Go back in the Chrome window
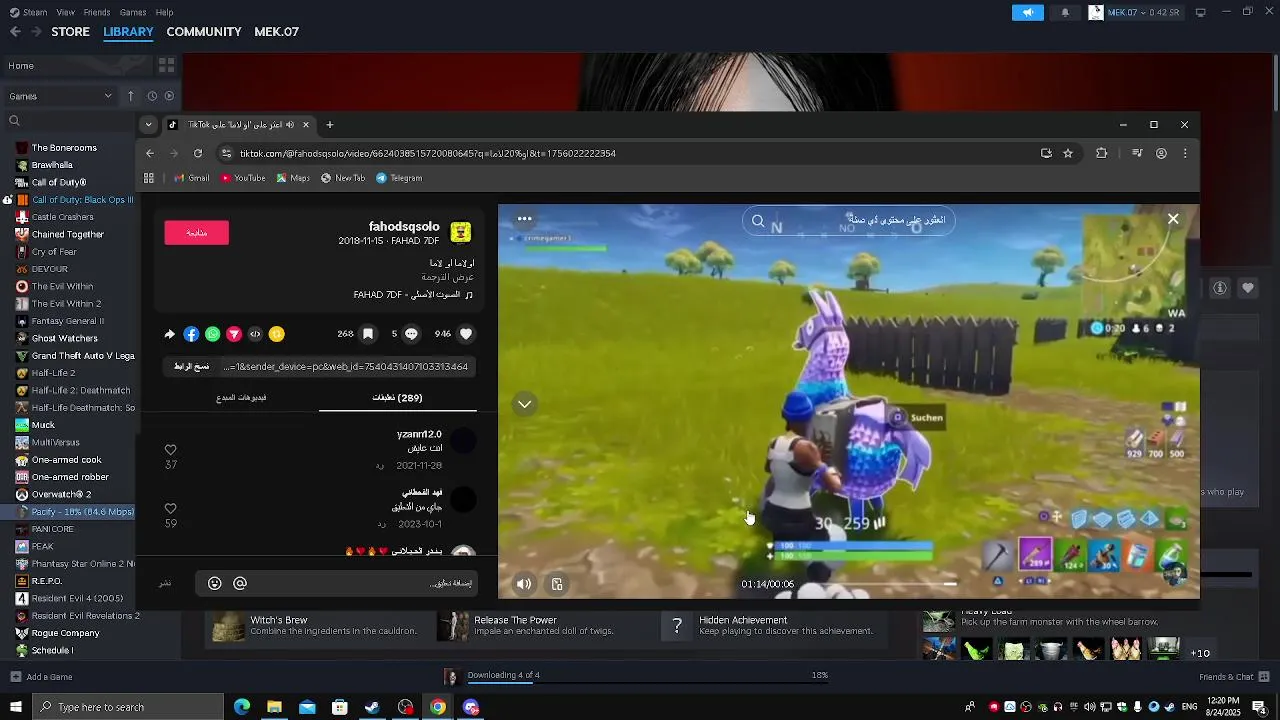The width and height of the screenshot is (1280, 720). 150,153
